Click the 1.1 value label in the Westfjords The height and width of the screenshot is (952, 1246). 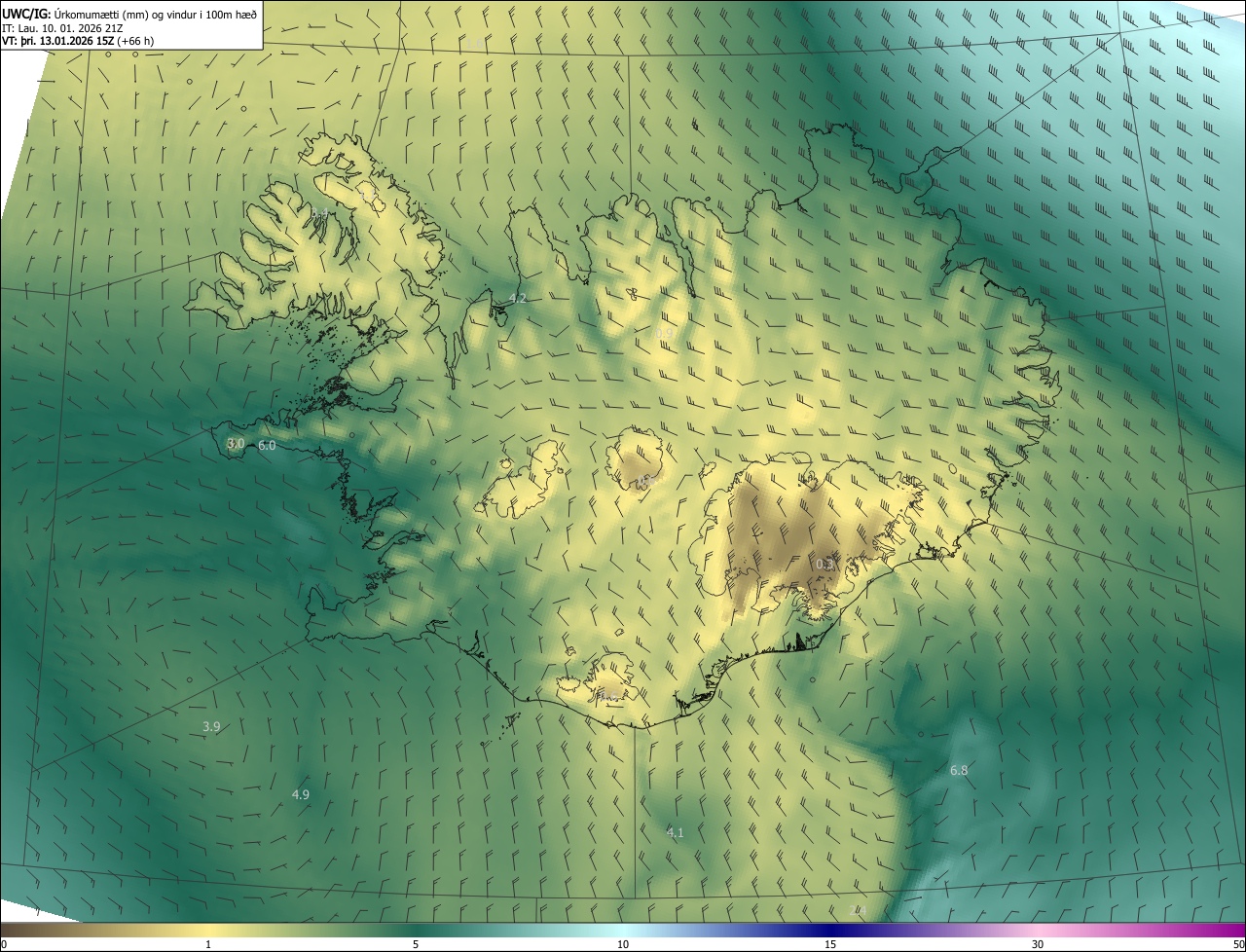tap(368, 195)
